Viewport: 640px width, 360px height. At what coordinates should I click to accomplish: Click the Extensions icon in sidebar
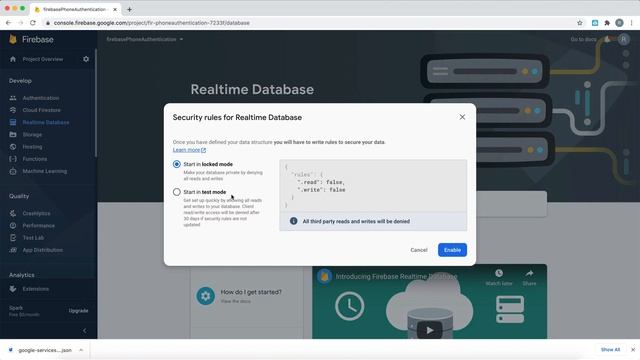click(13, 289)
